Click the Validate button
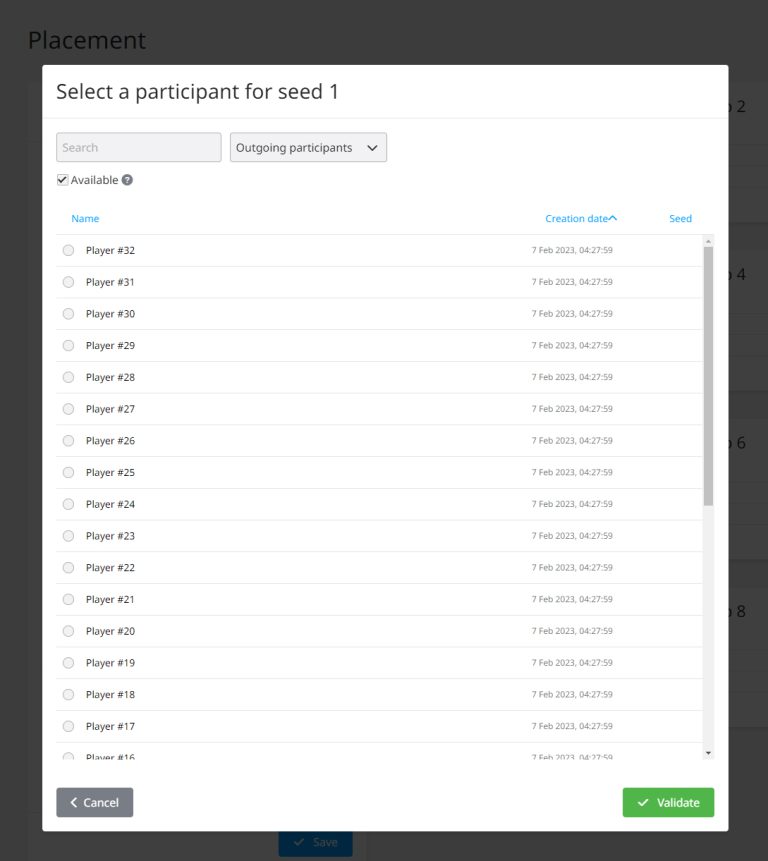Viewport: 768px width, 861px height. (x=668, y=802)
